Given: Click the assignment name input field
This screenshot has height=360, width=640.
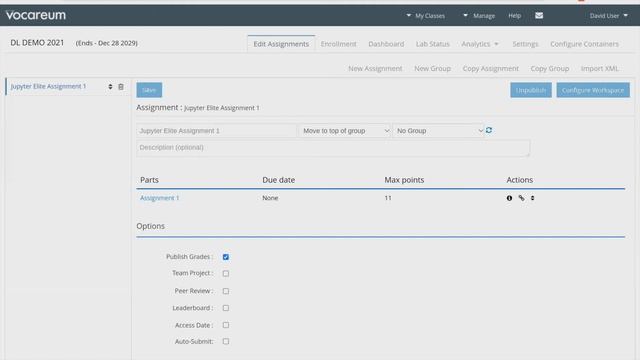Looking at the screenshot, I should (x=217, y=131).
